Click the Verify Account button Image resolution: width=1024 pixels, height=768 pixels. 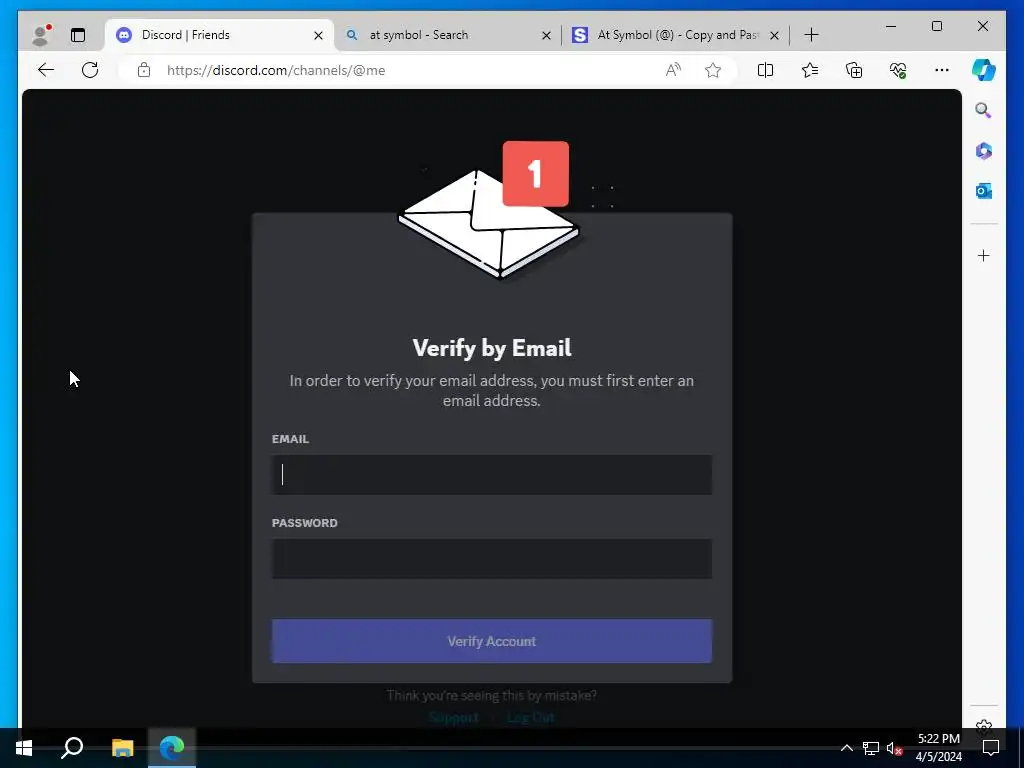tap(492, 641)
